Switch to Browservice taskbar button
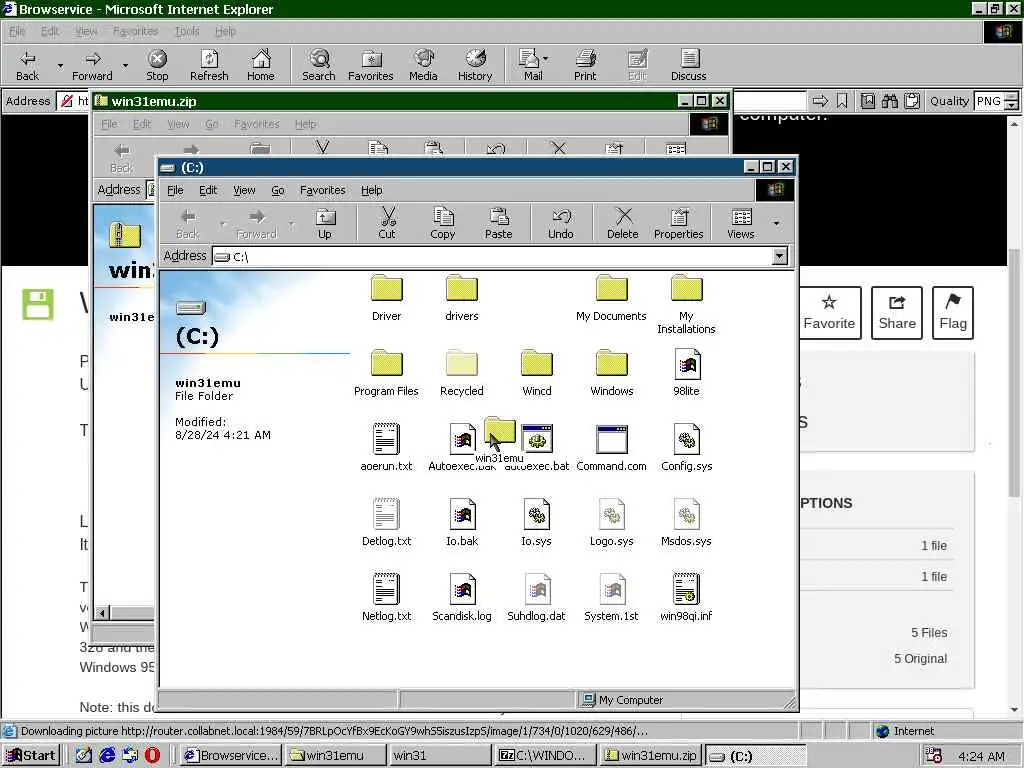The image size is (1024, 768). click(x=231, y=756)
